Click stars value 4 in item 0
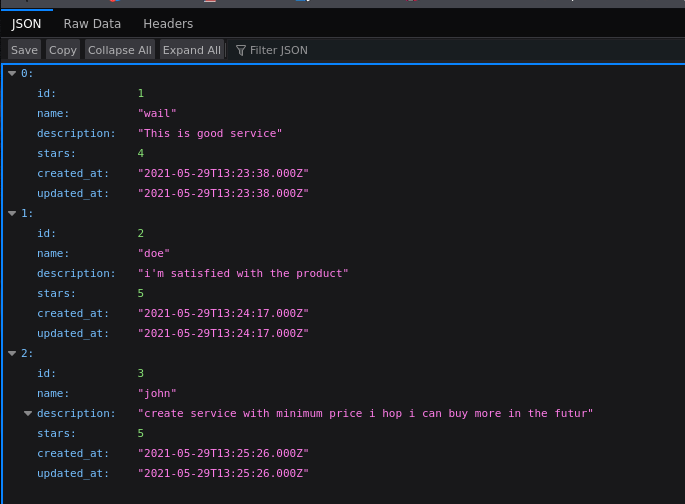685x504 pixels. [x=141, y=153]
